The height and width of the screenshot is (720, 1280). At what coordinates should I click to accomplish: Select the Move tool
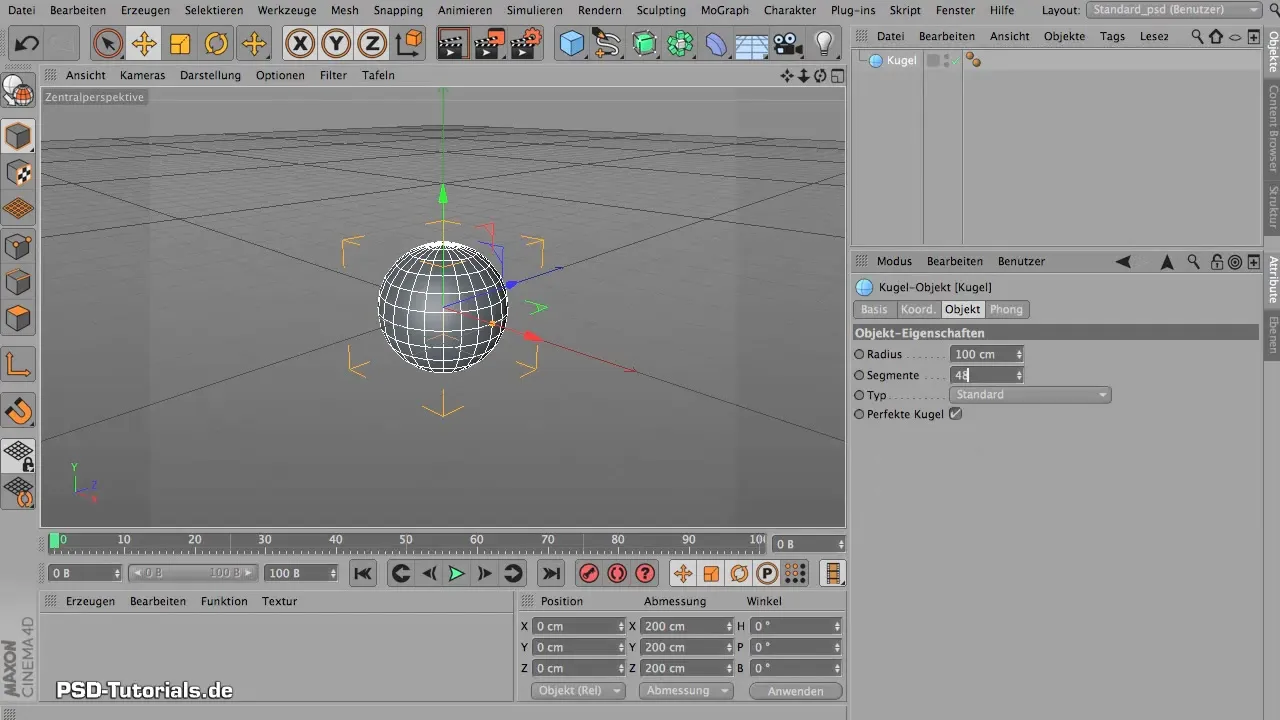[144, 44]
